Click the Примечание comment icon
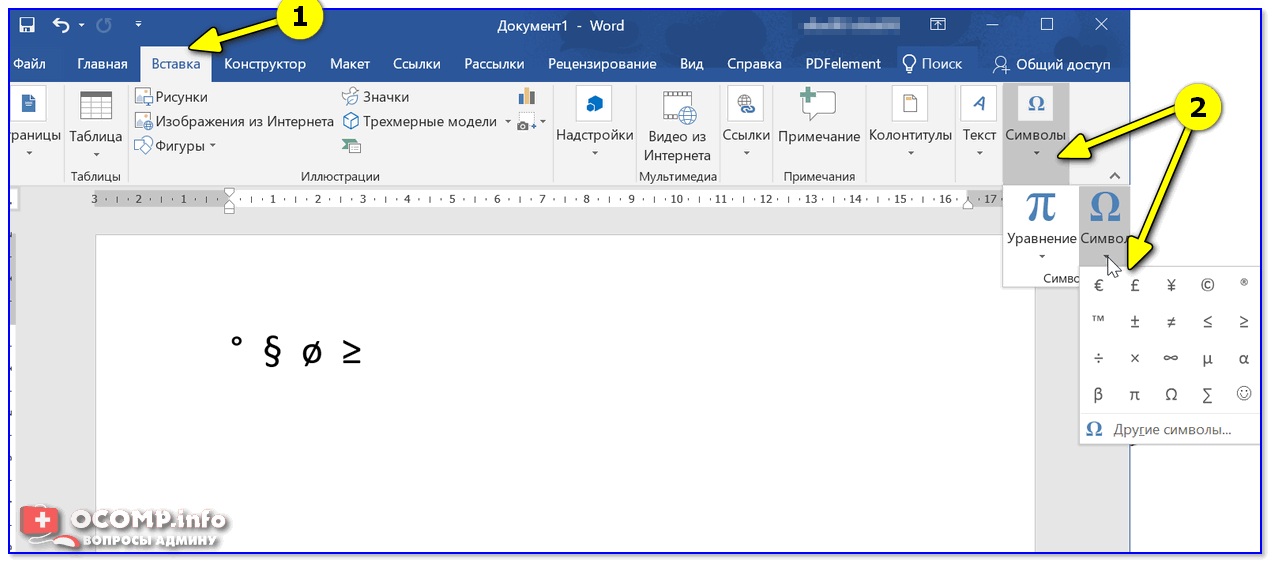1270x562 pixels. 818,105
